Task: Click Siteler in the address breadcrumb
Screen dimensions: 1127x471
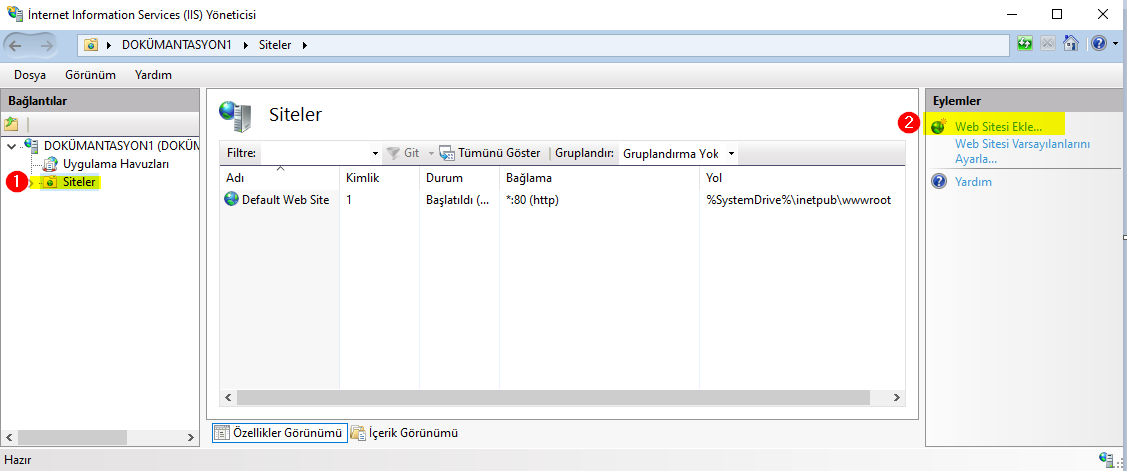Action: click(275, 45)
